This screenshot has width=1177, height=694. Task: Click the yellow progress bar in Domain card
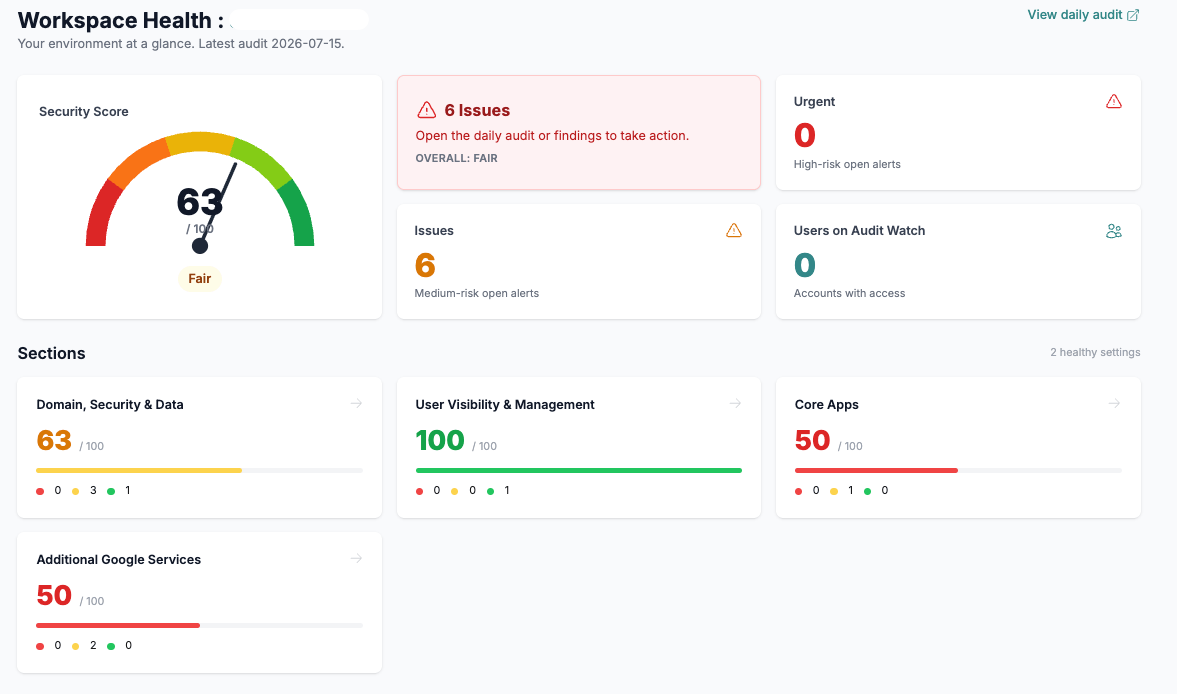pyautogui.click(x=139, y=470)
